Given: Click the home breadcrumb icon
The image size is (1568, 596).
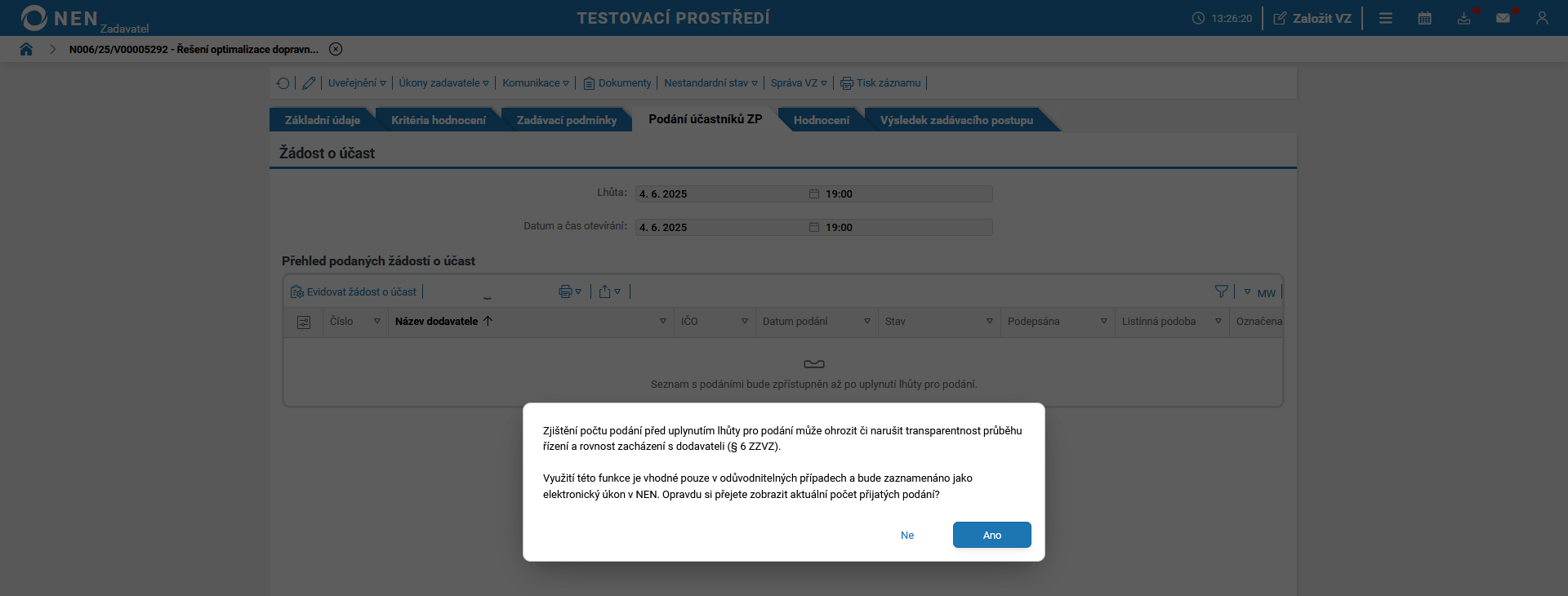Looking at the screenshot, I should tap(26, 49).
